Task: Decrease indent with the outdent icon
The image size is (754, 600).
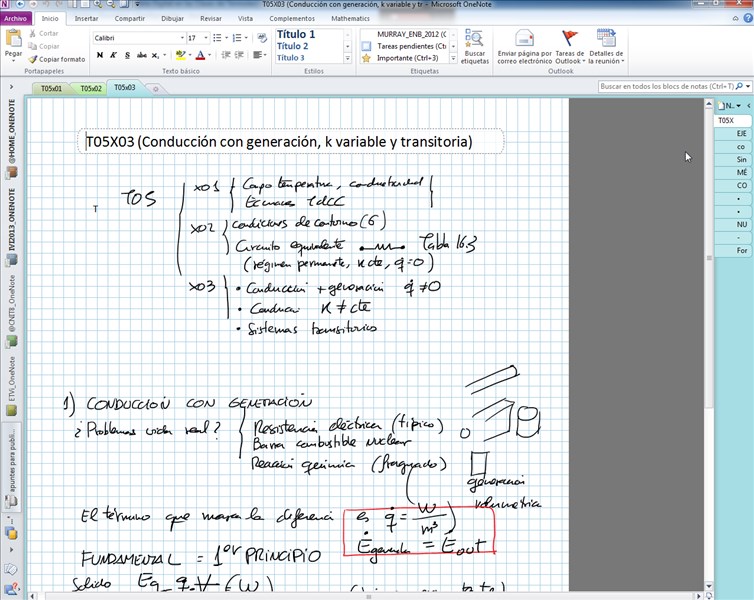Action: (x=226, y=55)
